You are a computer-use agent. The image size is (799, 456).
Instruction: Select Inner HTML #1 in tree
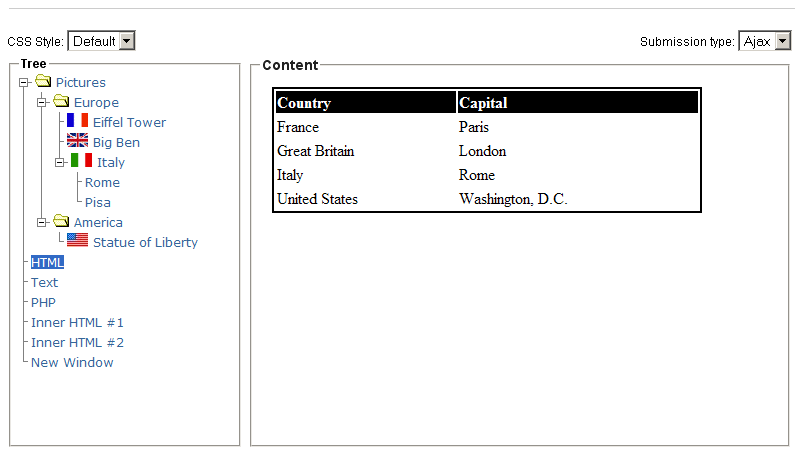[x=77, y=323]
